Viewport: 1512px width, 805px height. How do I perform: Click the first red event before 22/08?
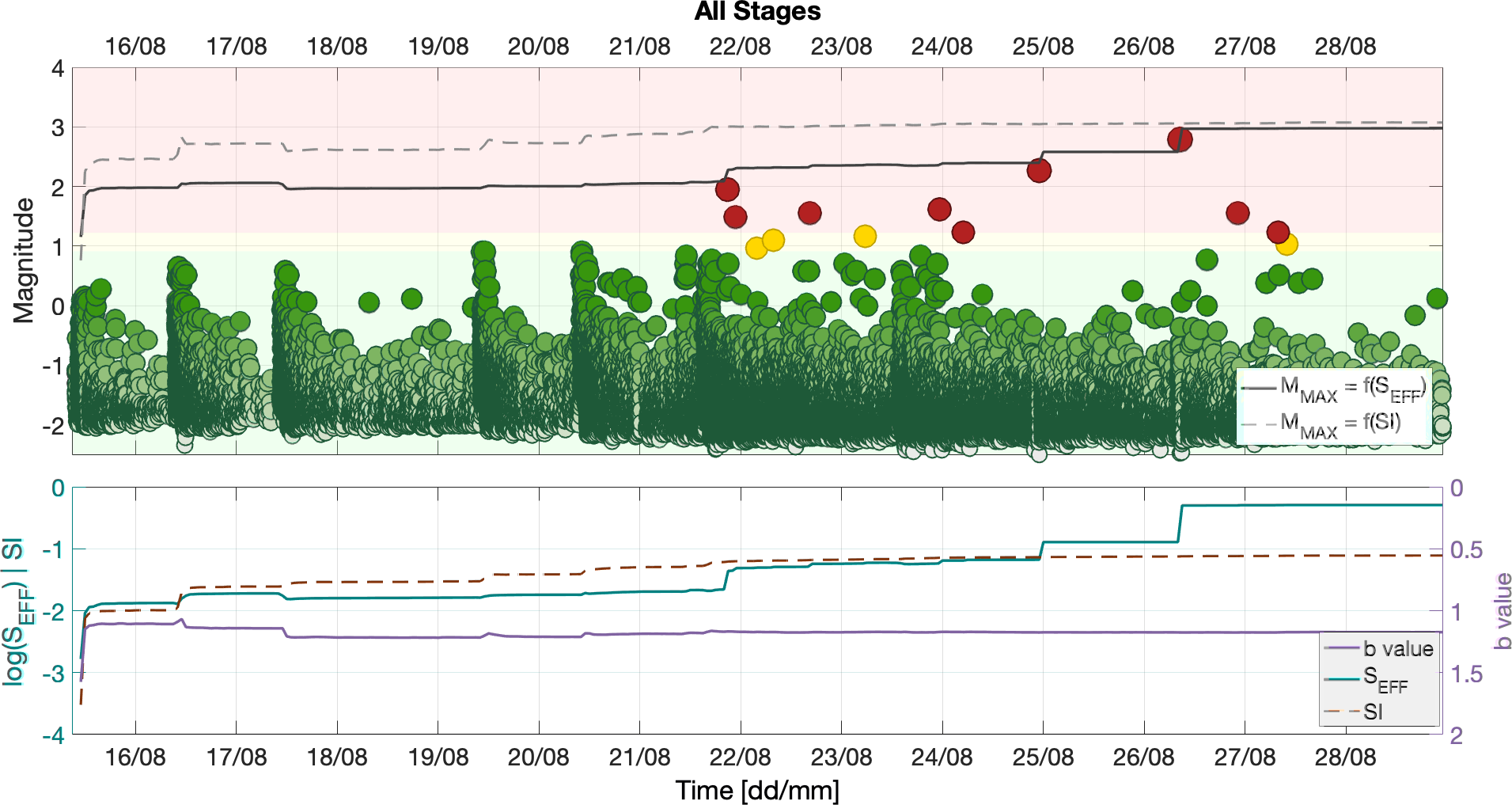pos(727,189)
